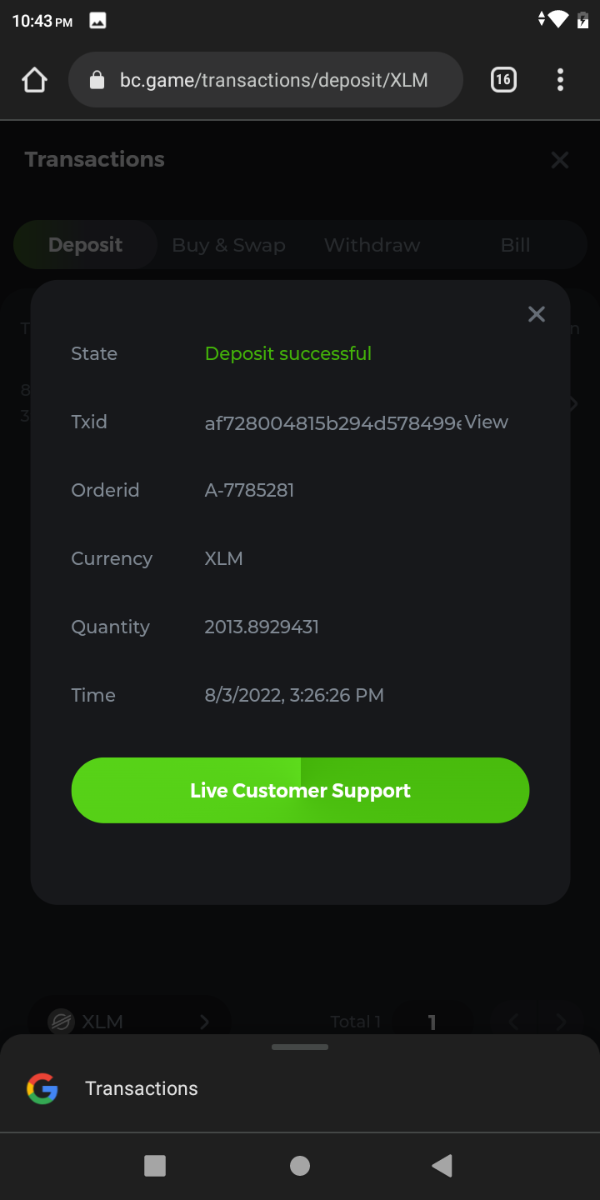Click View link next to Txid
600x1200 pixels.
click(487, 422)
